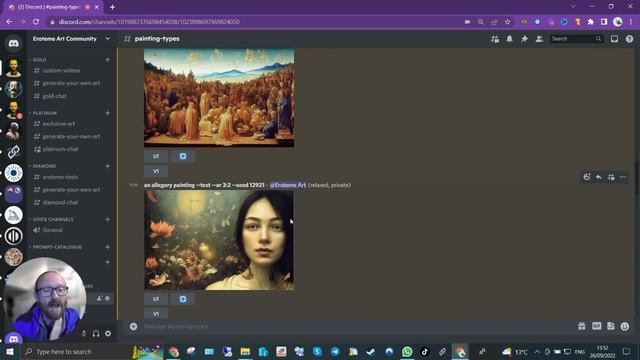This screenshot has width=640, height=360.
Task: Open Chrome three-dot menu
Action: pos(631,22)
